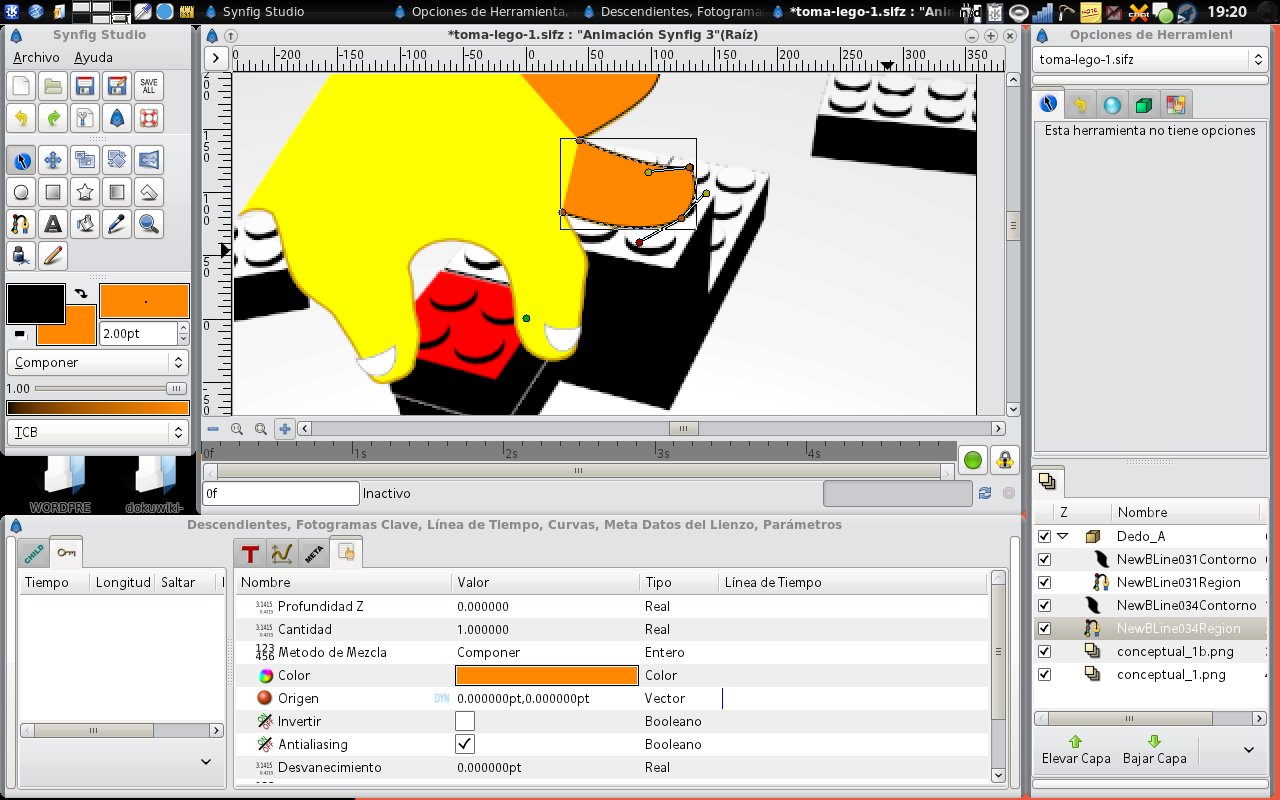1280x800 pixels.
Task: Select the Gradient tool
Action: pos(117,192)
